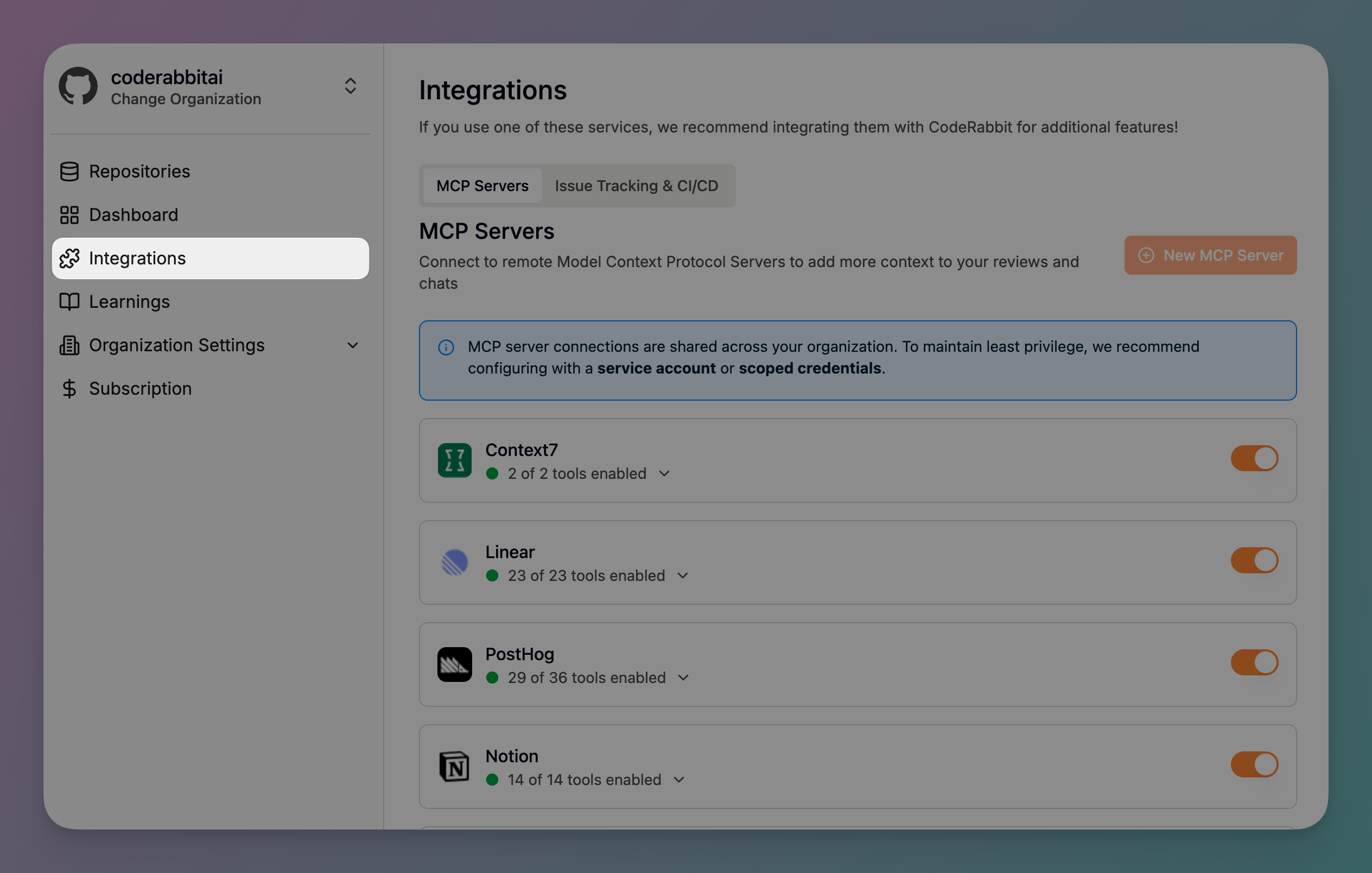Disable the Context7 MCP server toggle
Viewport: 1372px width, 873px height.
coord(1254,458)
